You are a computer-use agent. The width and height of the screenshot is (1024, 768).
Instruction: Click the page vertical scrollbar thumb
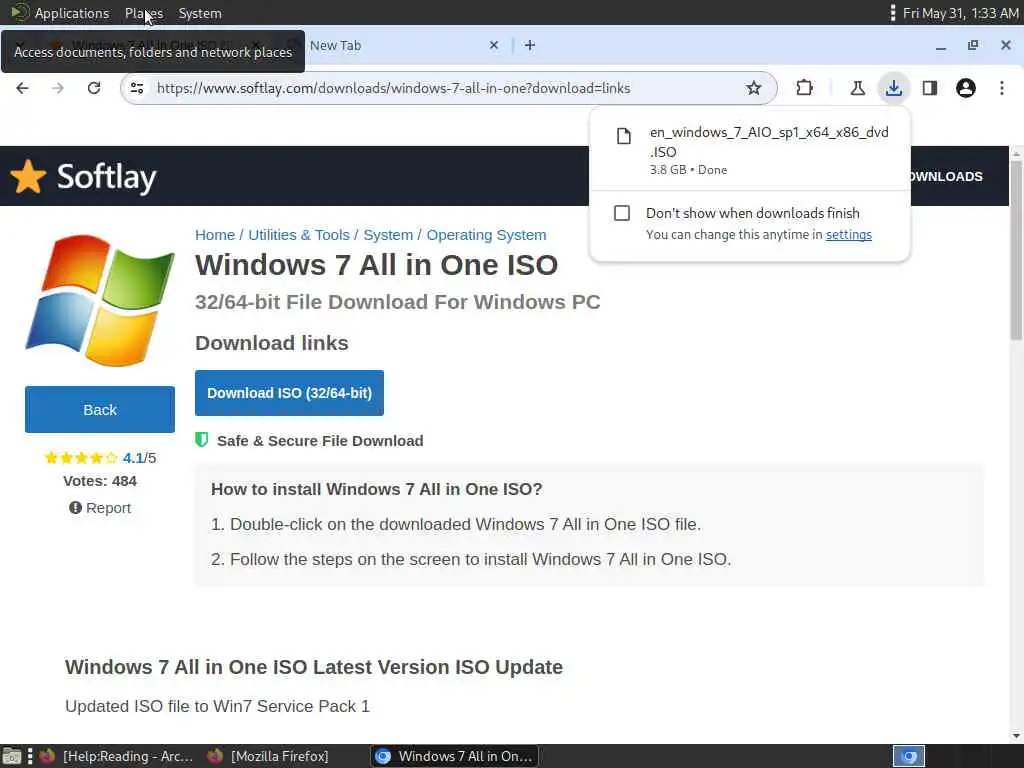click(x=1016, y=251)
